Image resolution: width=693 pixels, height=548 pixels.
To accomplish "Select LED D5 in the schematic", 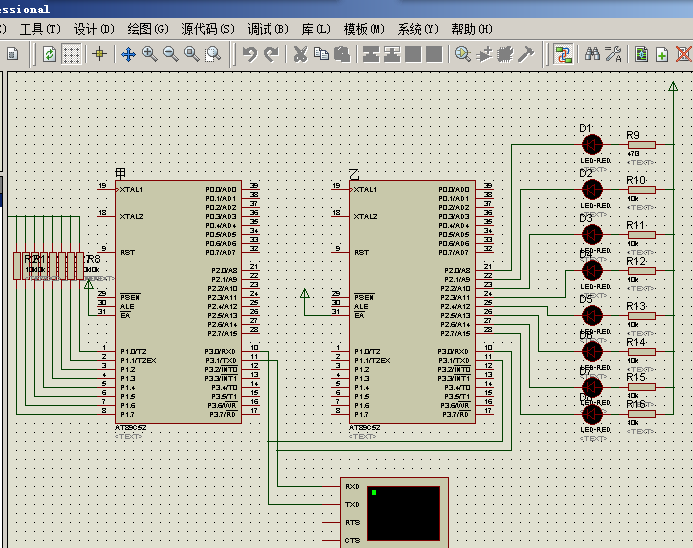I will coord(592,316).
